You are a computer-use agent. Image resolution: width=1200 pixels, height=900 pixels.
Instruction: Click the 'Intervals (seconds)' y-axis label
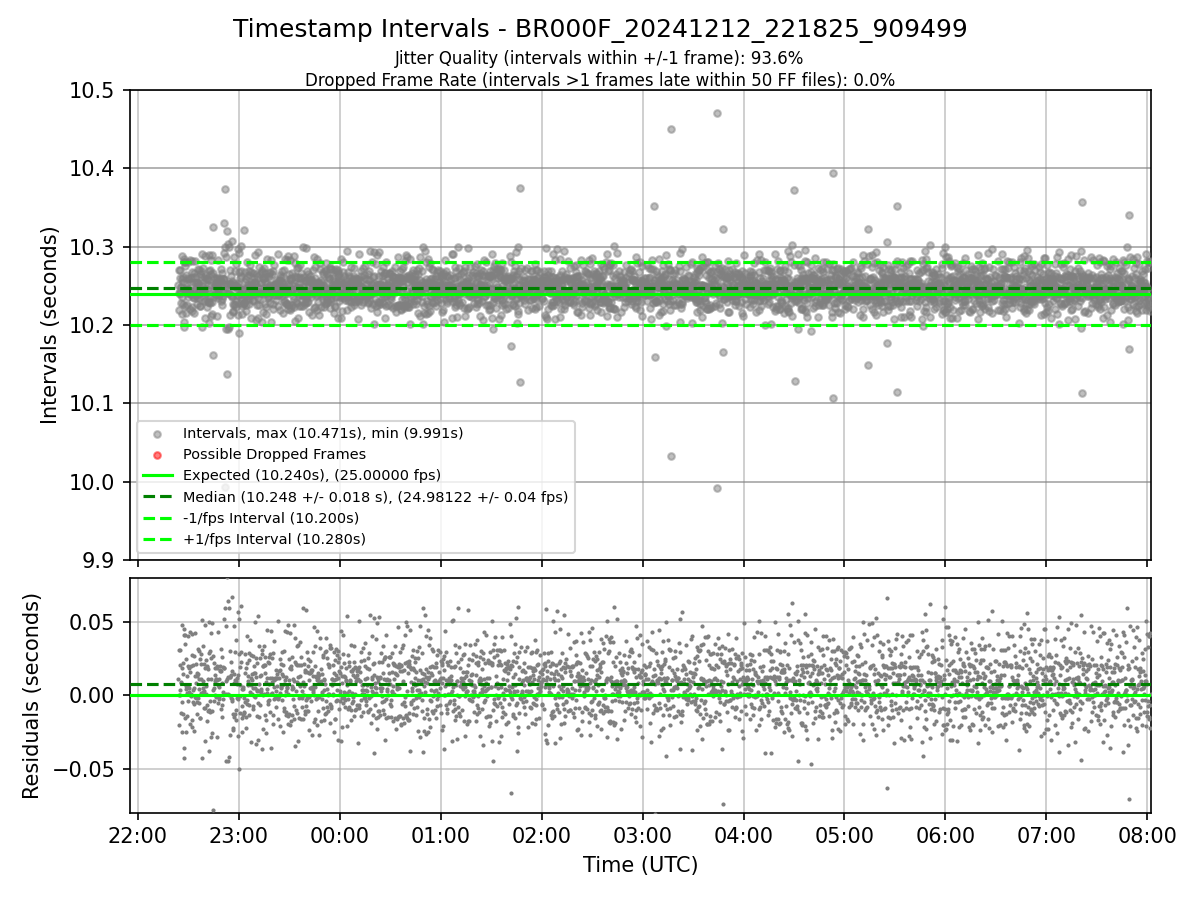coord(50,325)
